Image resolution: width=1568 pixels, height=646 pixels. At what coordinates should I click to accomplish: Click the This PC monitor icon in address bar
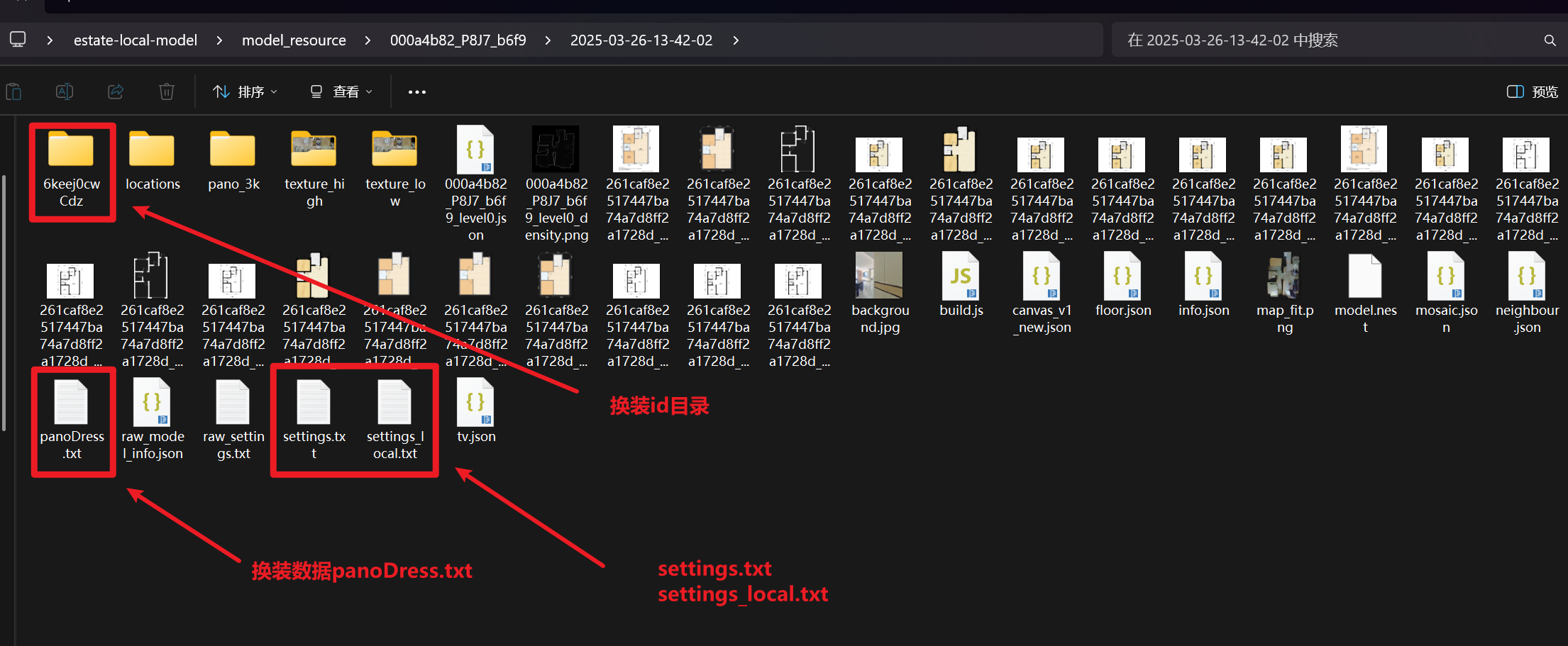pos(18,40)
